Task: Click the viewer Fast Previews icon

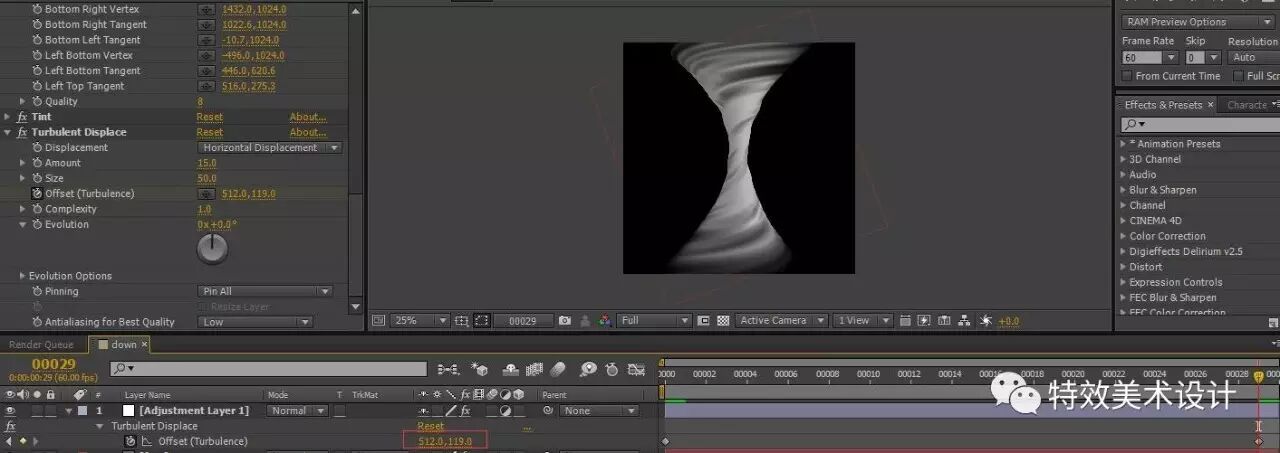Action: pos(924,321)
